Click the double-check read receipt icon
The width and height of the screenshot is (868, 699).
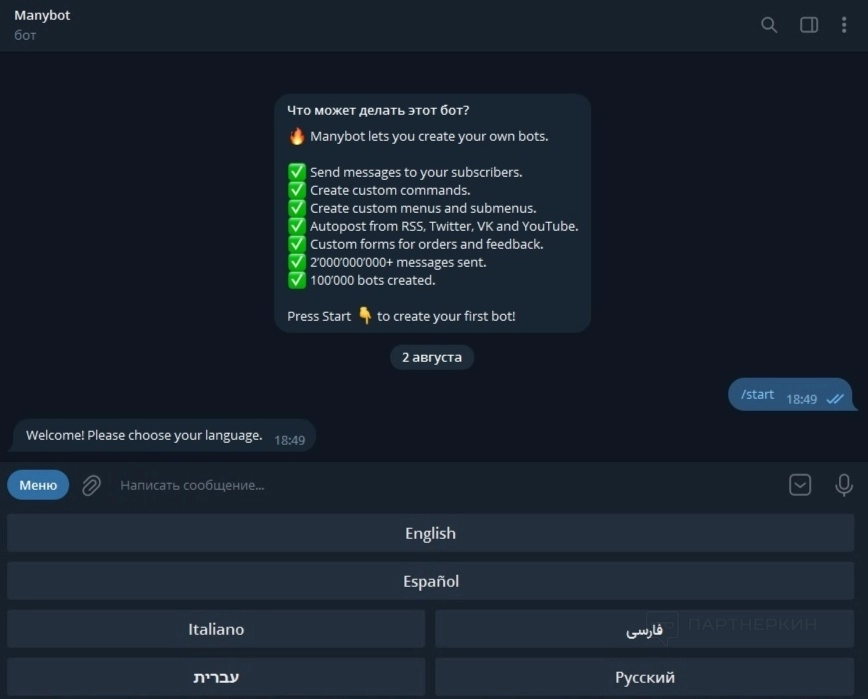coord(835,399)
